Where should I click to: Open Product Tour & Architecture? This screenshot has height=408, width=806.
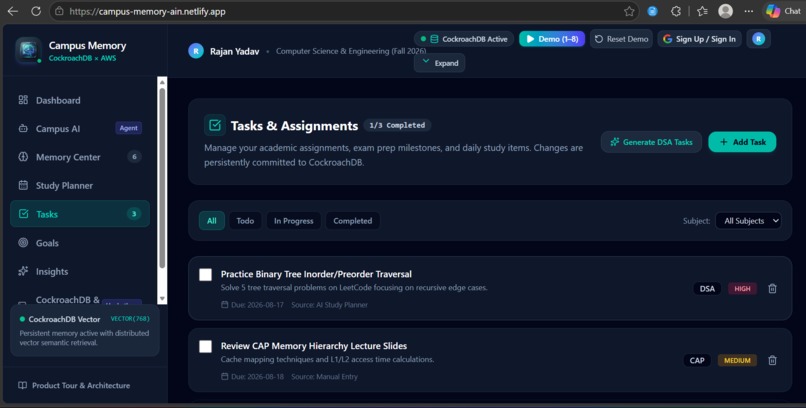pyautogui.click(x=74, y=385)
